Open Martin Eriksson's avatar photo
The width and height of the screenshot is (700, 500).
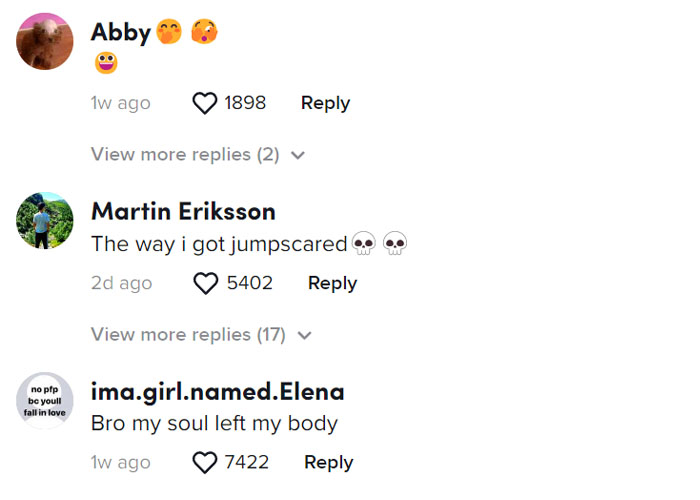coord(45,221)
